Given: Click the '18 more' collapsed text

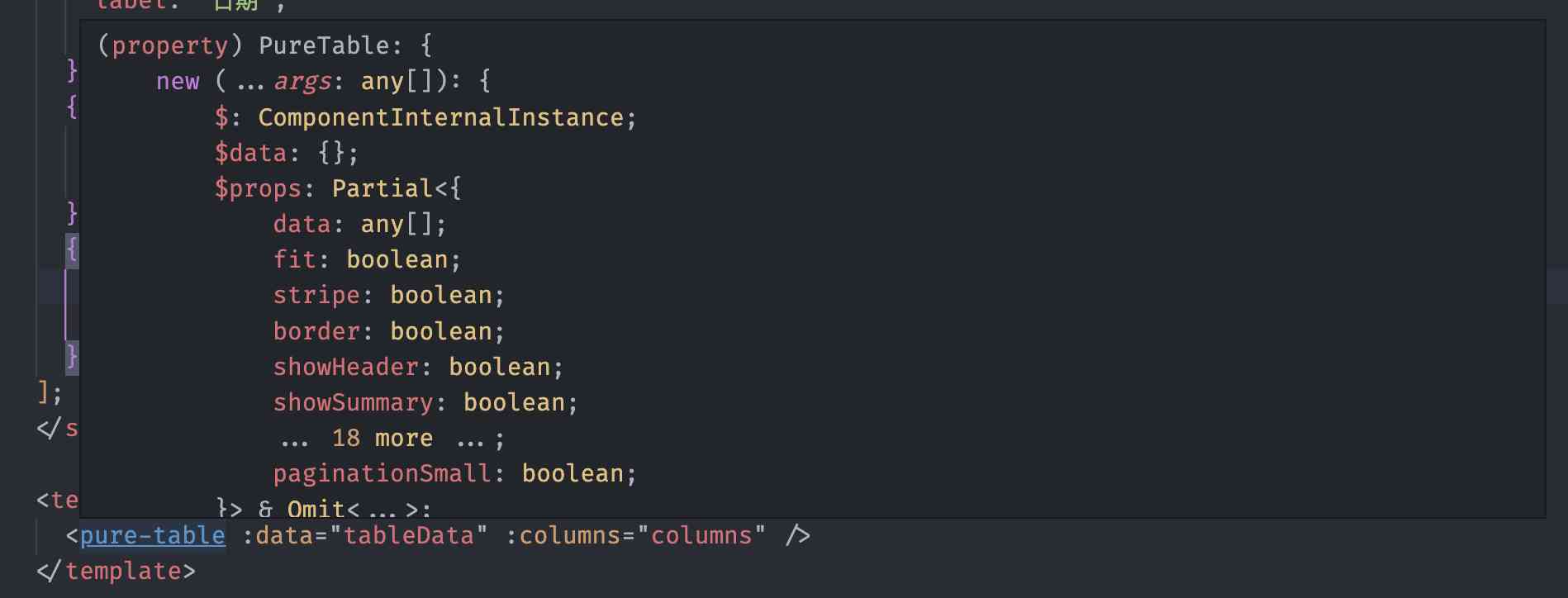Looking at the screenshot, I should (x=382, y=439).
